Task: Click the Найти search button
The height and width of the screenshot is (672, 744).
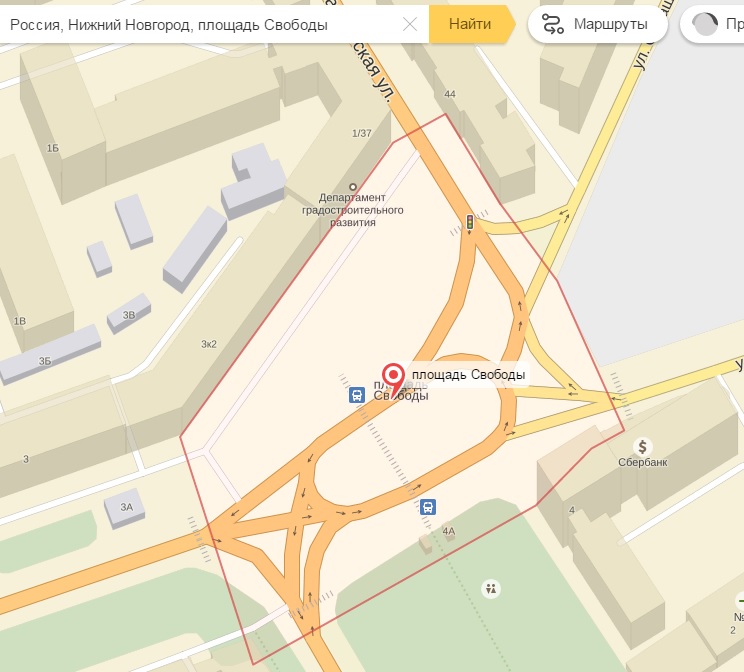Action: (472, 24)
